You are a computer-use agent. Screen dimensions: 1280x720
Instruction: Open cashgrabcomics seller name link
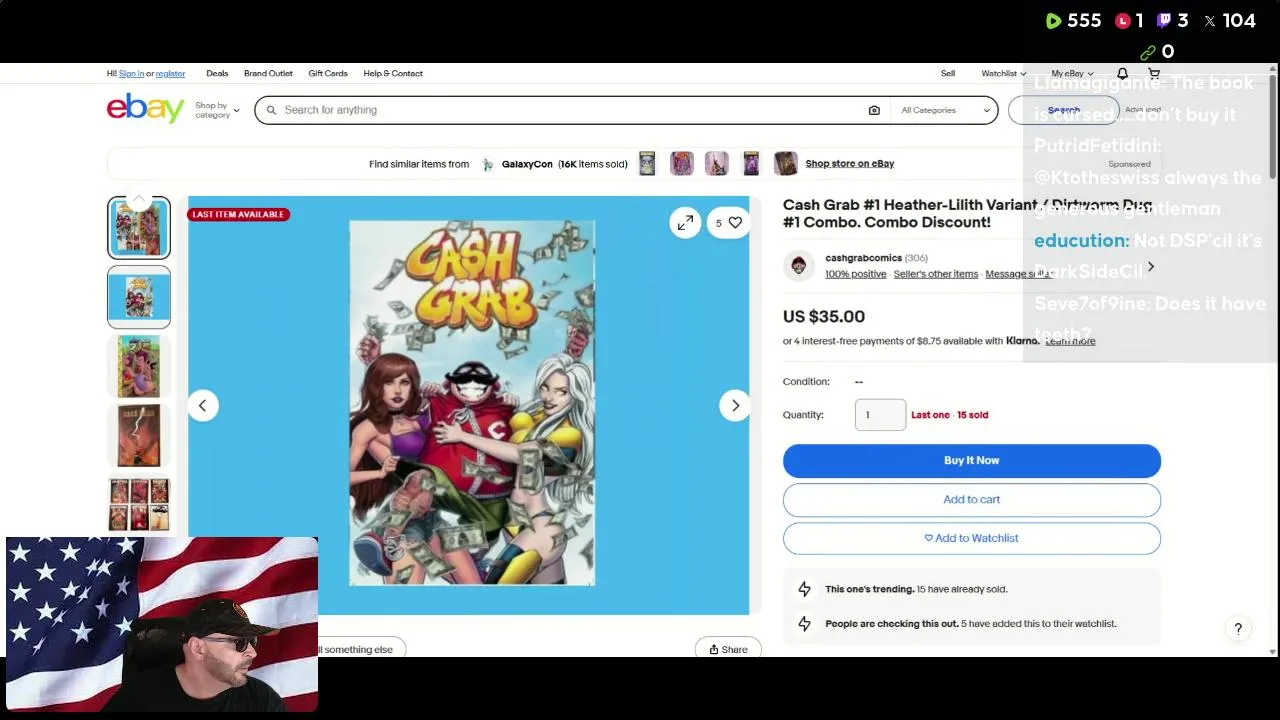coord(863,258)
